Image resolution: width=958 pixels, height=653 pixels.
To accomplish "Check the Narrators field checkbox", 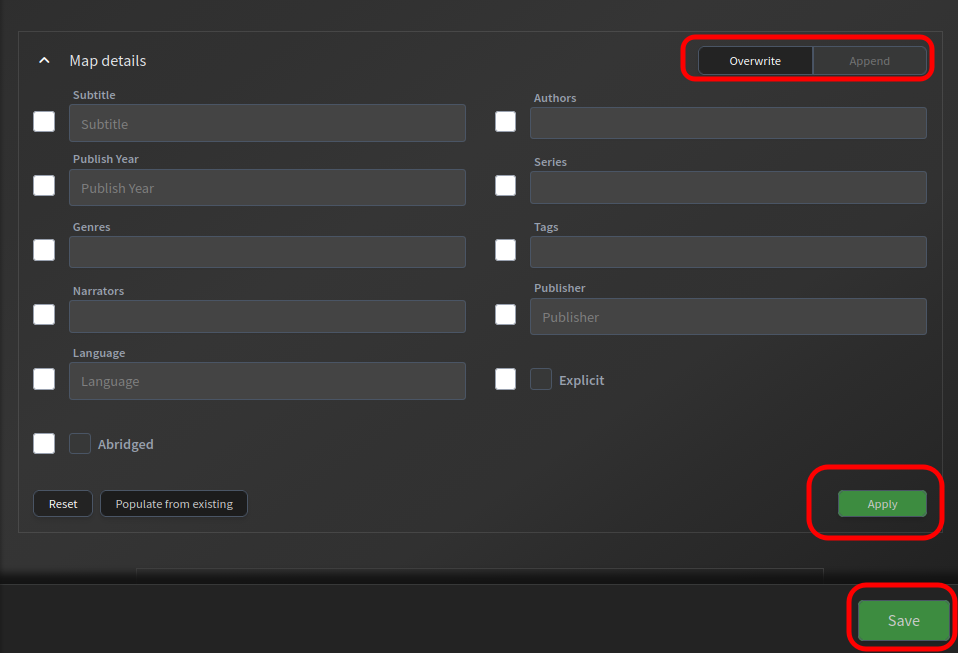I will pos(44,315).
